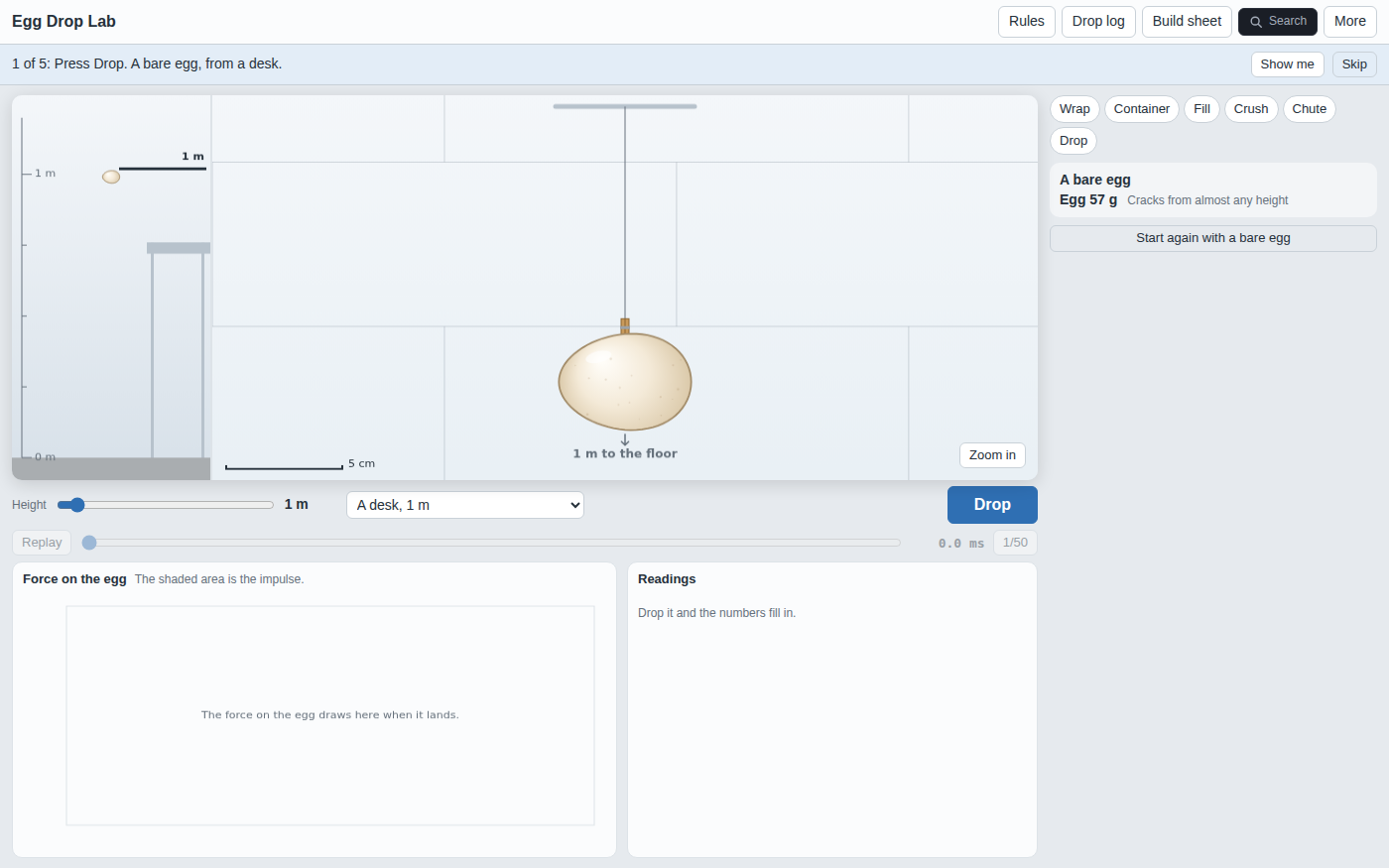Click 'Cracks from almost any height' text
Viewport: 1389px width, 868px height.
(x=1207, y=200)
